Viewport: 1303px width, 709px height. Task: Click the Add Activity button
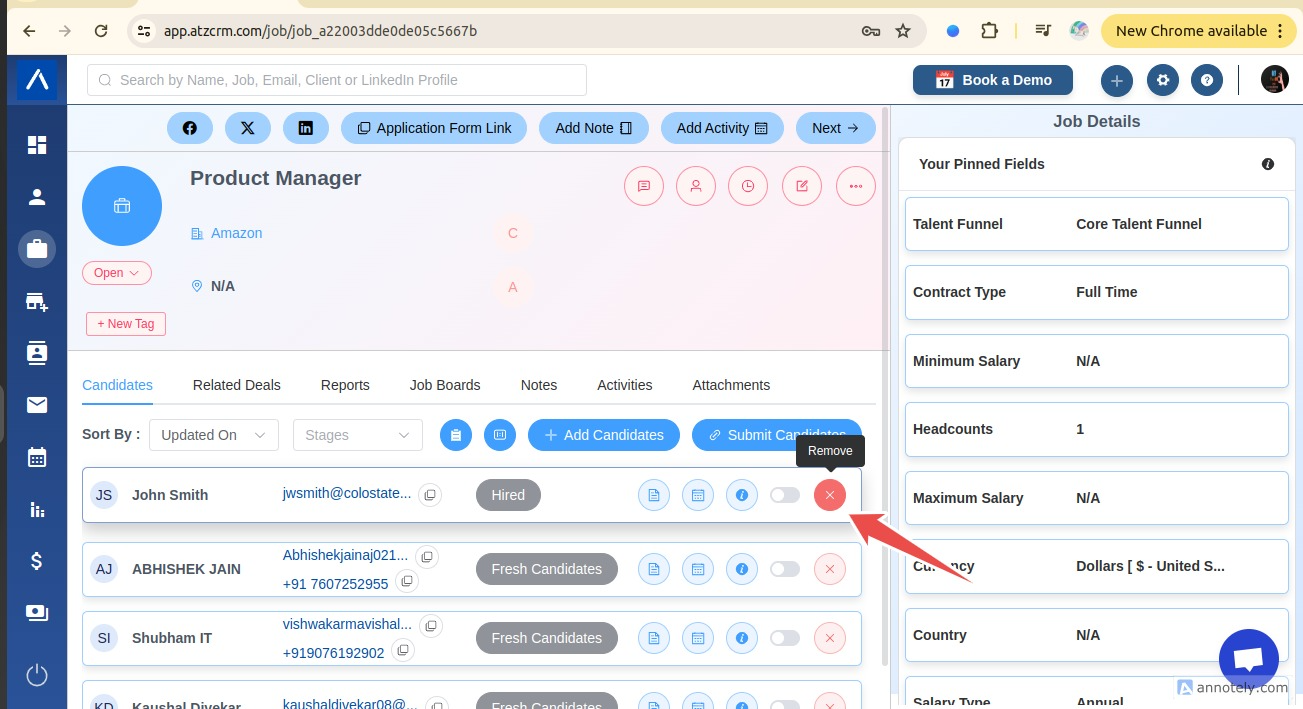[722, 128]
